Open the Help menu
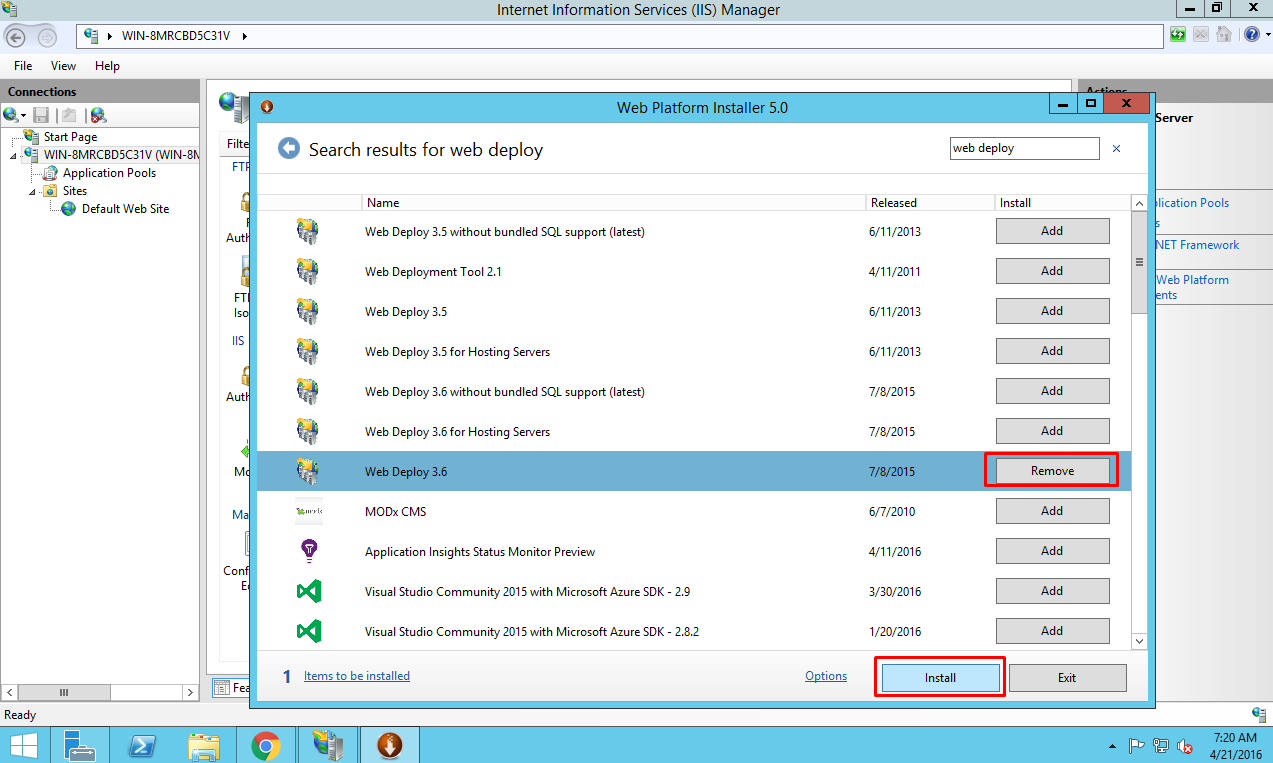1273x763 pixels. coord(107,66)
